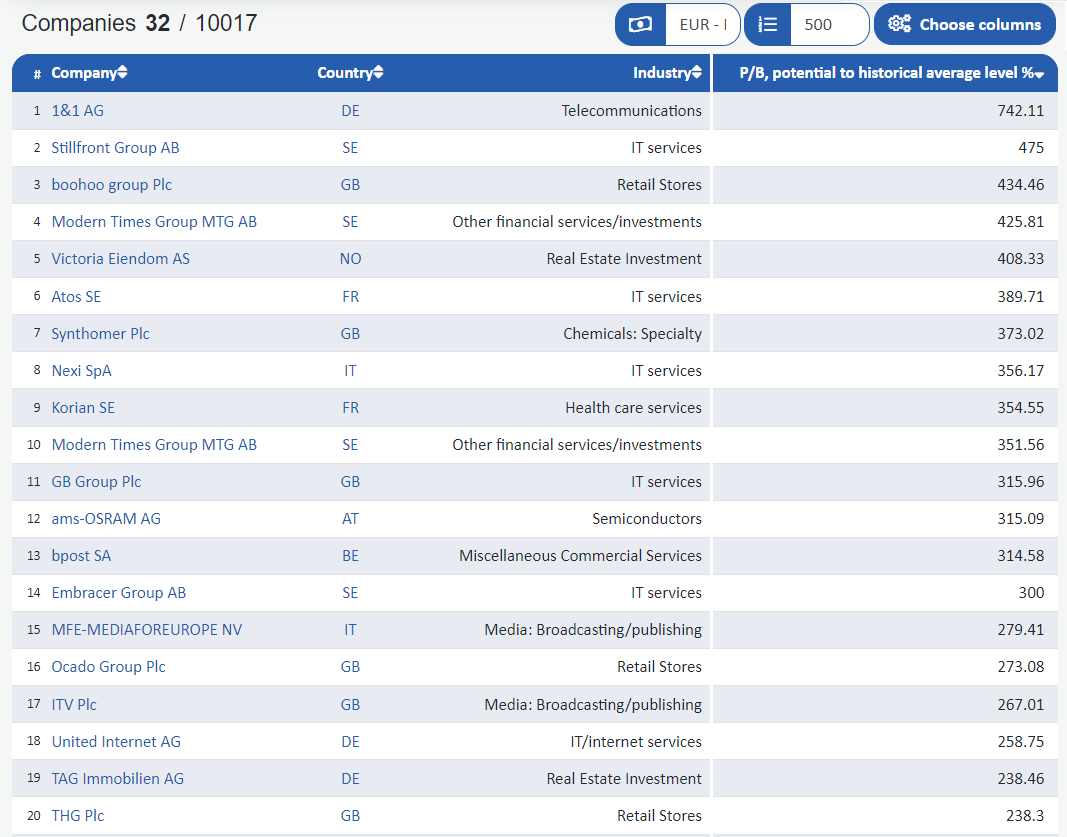
Task: Open TAG Immobilien AG link
Action: coord(118,778)
